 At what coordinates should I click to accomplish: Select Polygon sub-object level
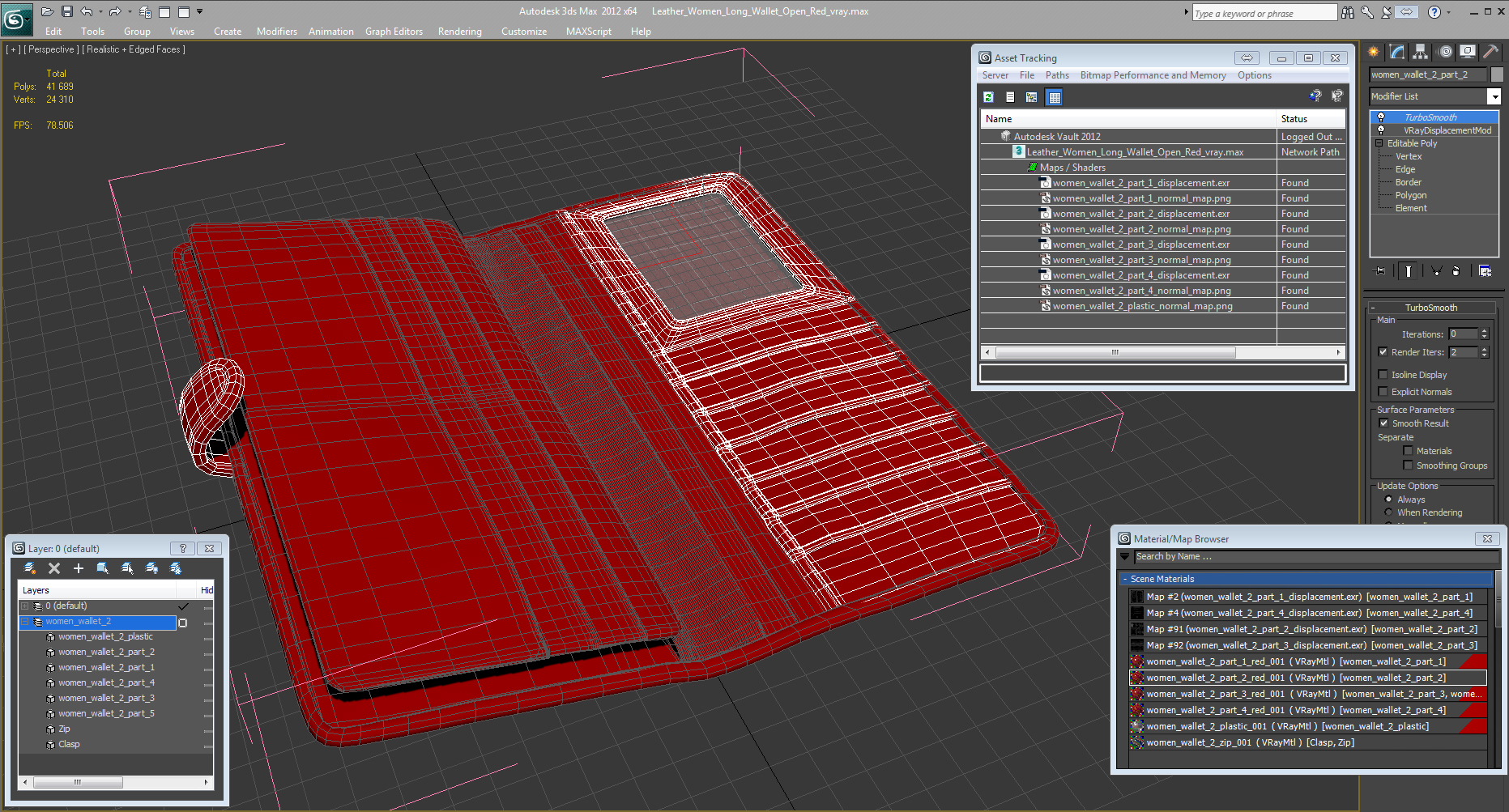(1411, 195)
